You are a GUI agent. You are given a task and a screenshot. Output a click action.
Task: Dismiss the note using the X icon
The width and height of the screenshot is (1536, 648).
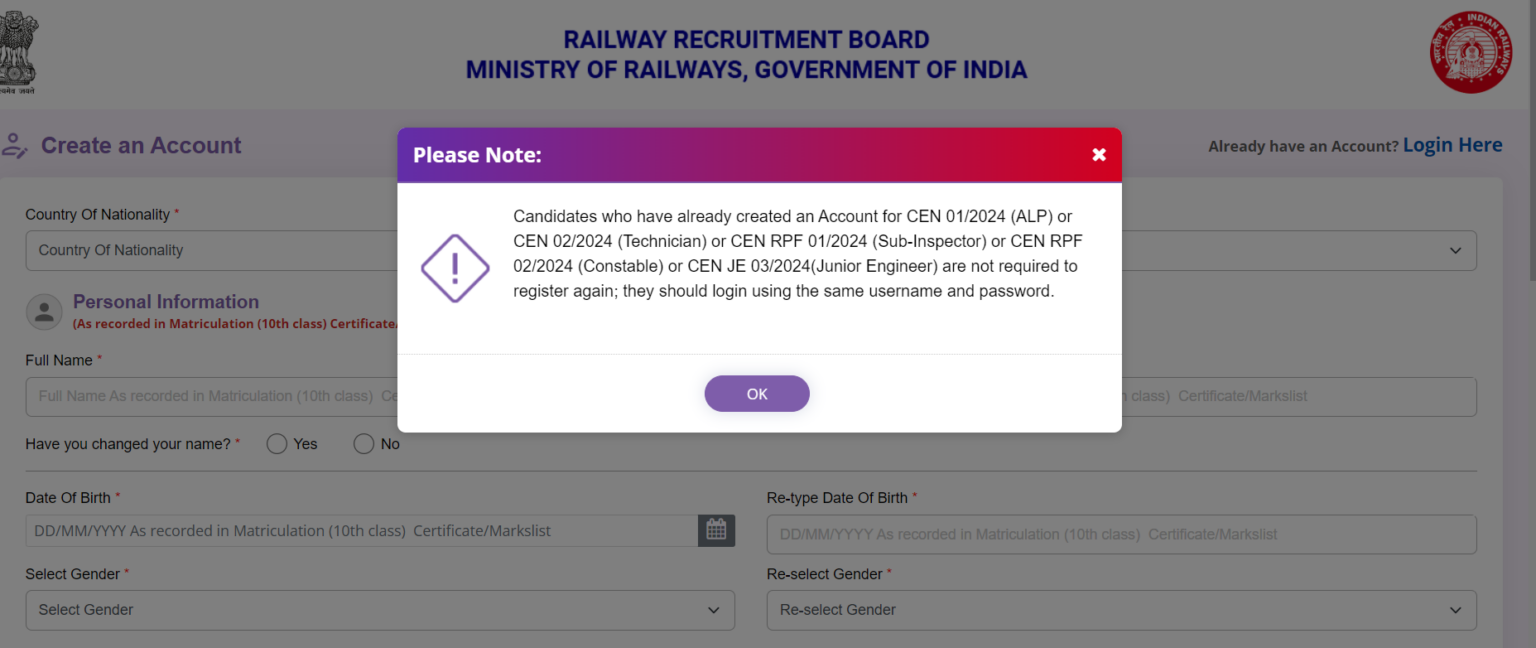coord(1098,154)
